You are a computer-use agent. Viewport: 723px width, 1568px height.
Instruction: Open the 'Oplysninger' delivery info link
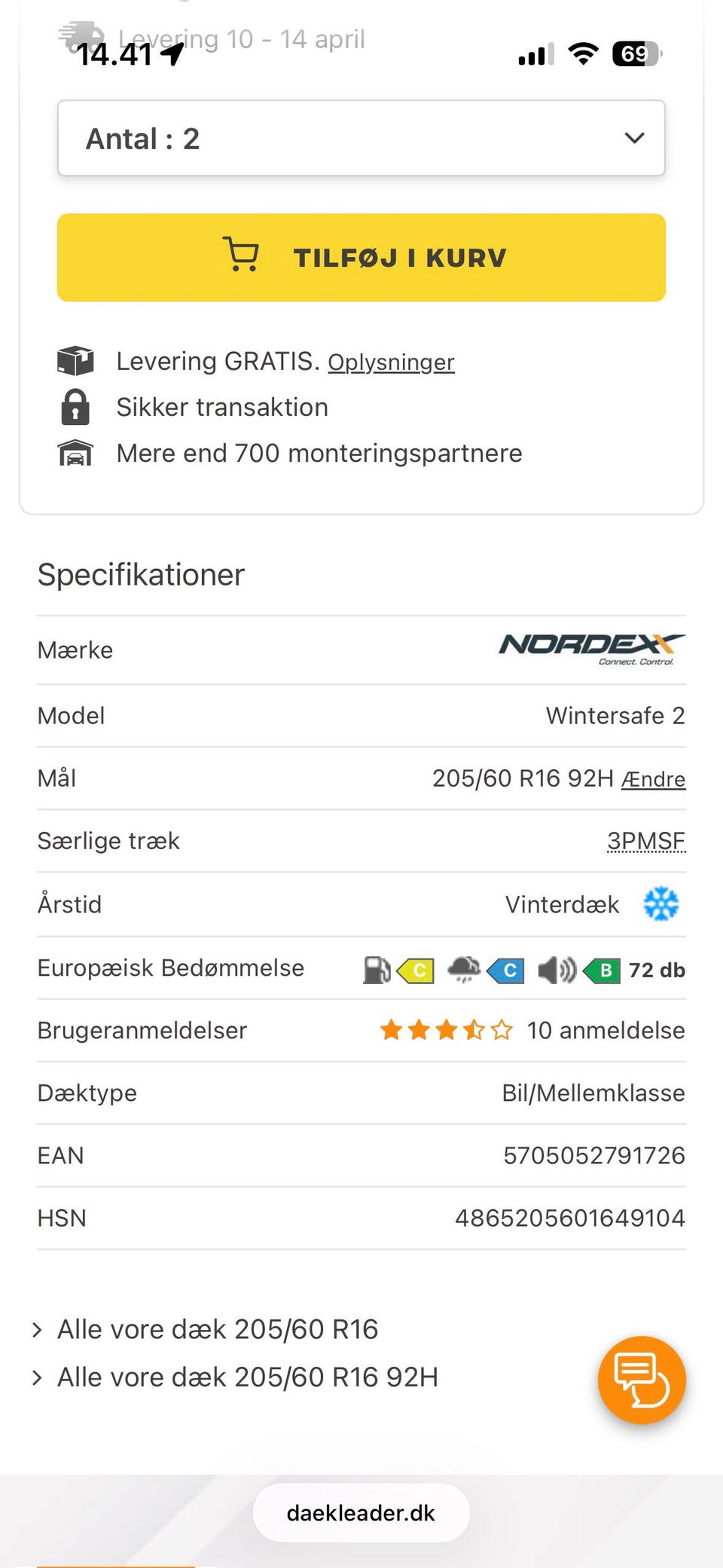391,362
